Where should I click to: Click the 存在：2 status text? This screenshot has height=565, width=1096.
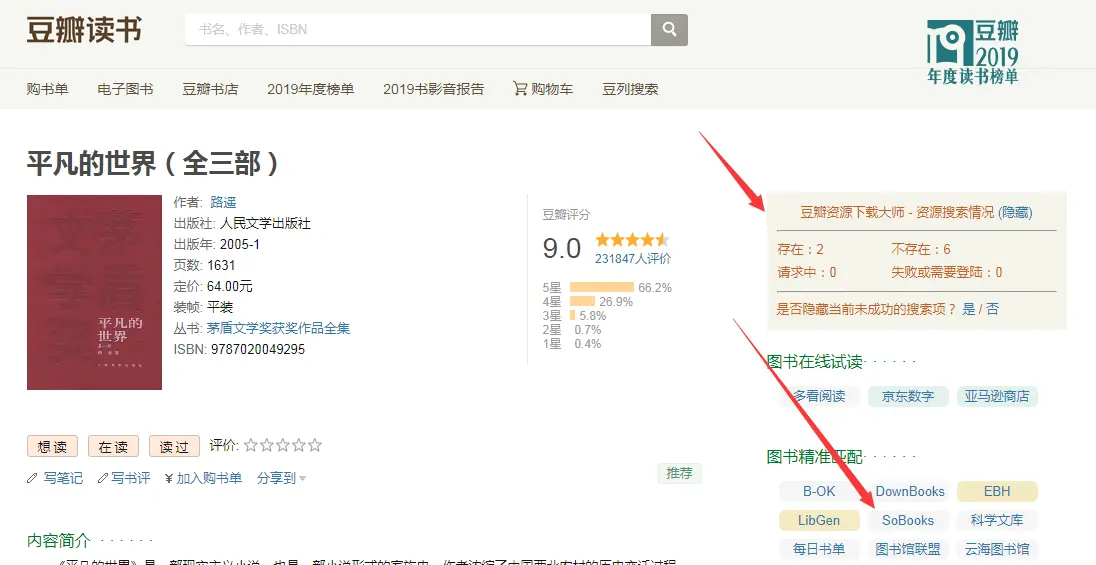pyautogui.click(x=800, y=250)
